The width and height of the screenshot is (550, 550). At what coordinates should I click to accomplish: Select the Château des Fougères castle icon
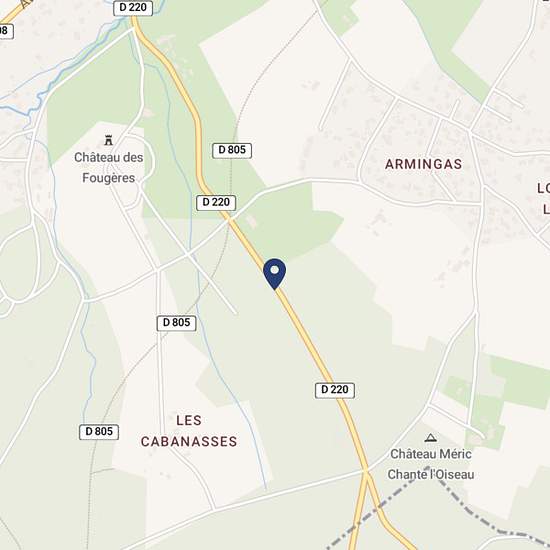pos(109,140)
